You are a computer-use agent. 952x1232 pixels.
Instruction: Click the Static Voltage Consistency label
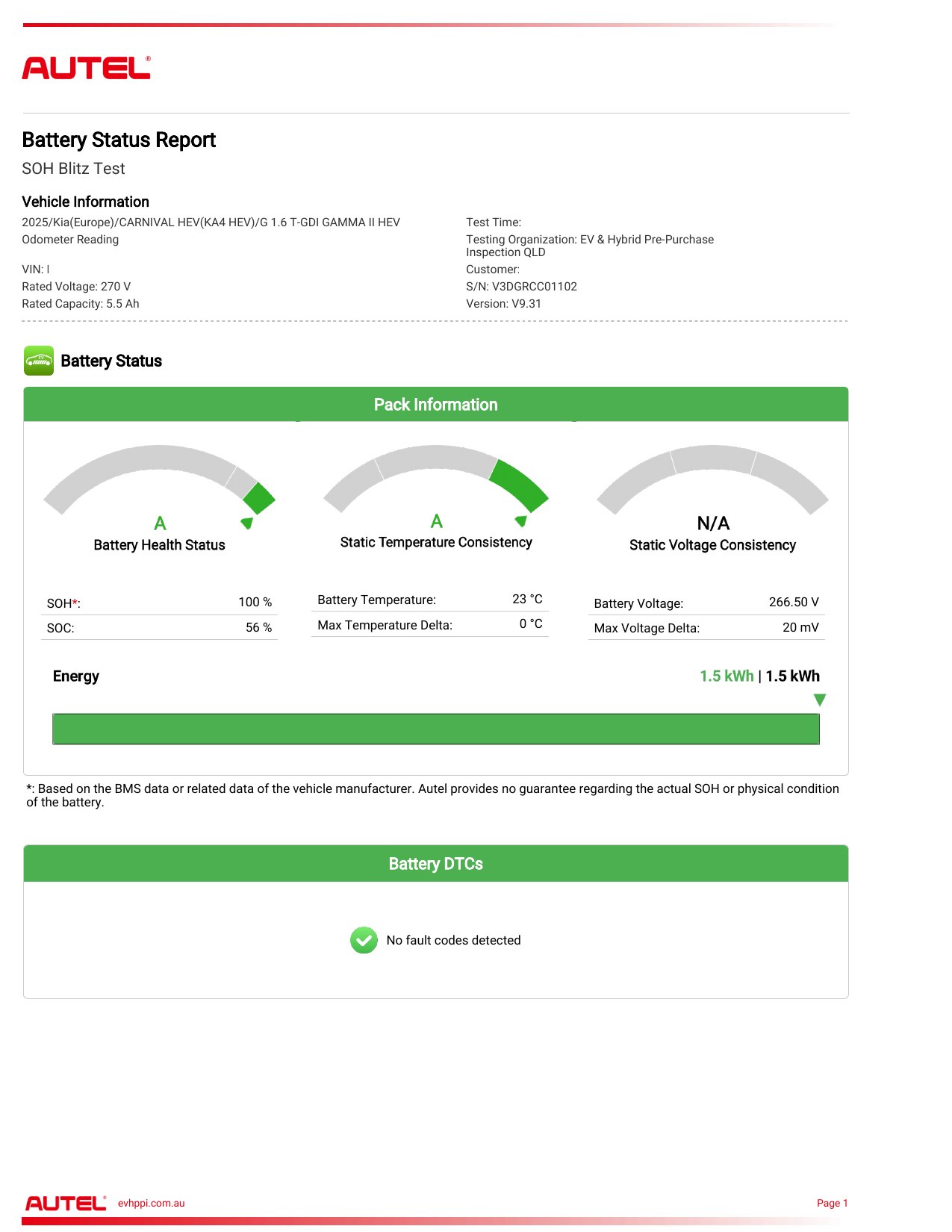tap(712, 545)
